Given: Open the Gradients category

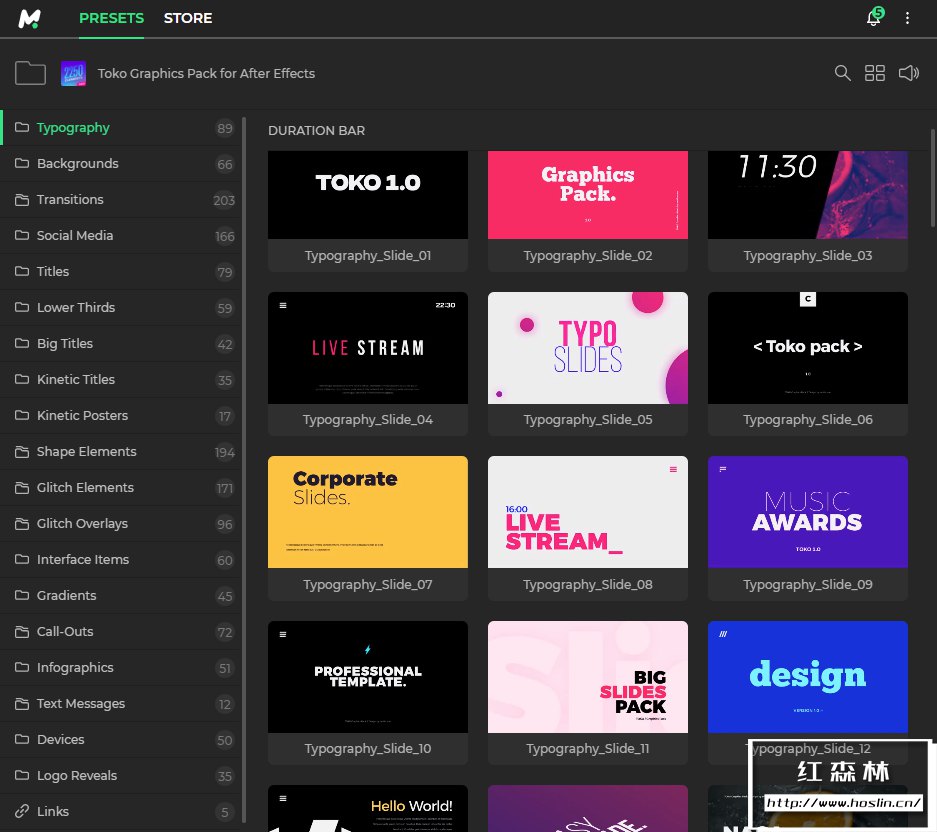Looking at the screenshot, I should (121, 595).
